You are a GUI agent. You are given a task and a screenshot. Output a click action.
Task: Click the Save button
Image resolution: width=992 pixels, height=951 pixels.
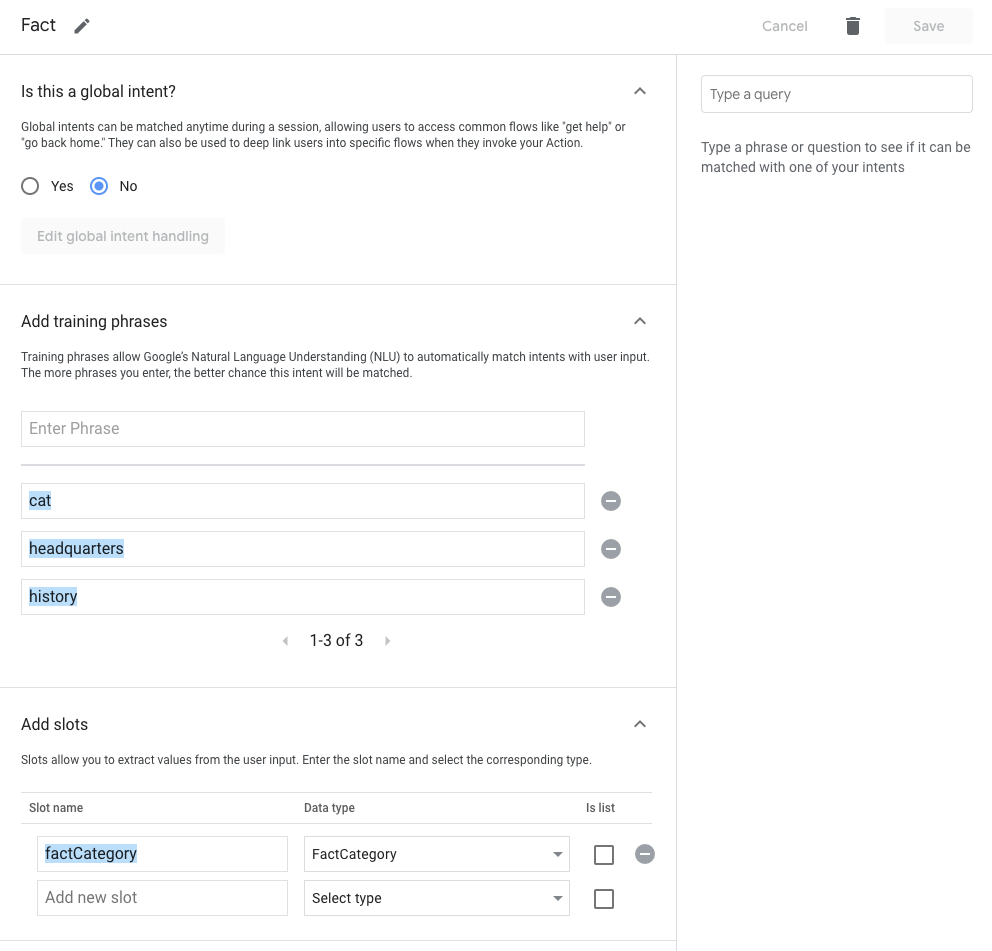click(928, 26)
